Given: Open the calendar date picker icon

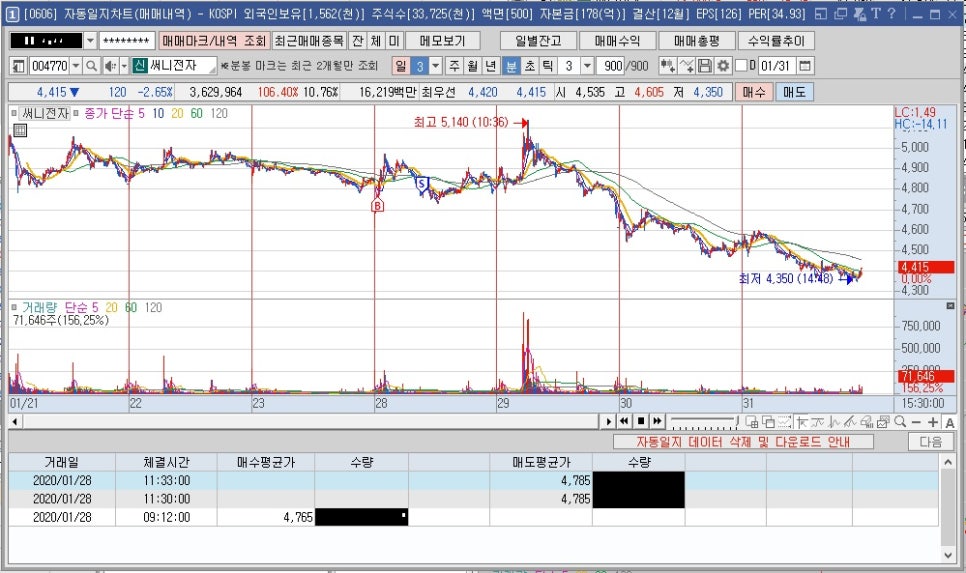Looking at the screenshot, I should (805, 66).
